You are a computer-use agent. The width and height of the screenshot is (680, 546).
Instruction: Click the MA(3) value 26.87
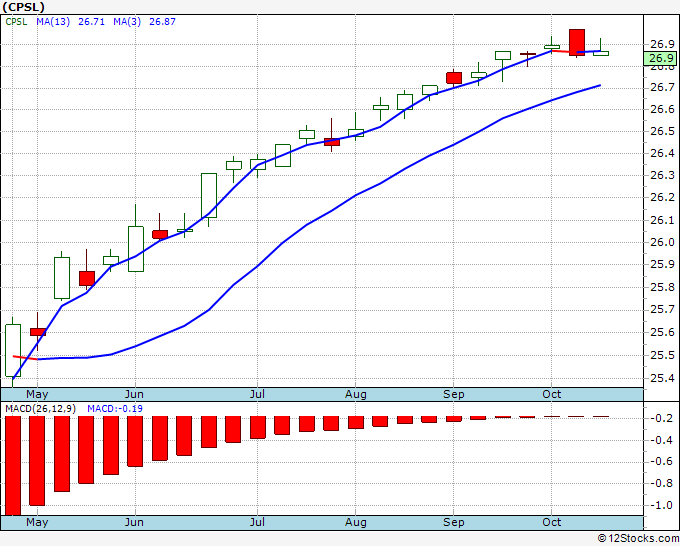[162, 22]
